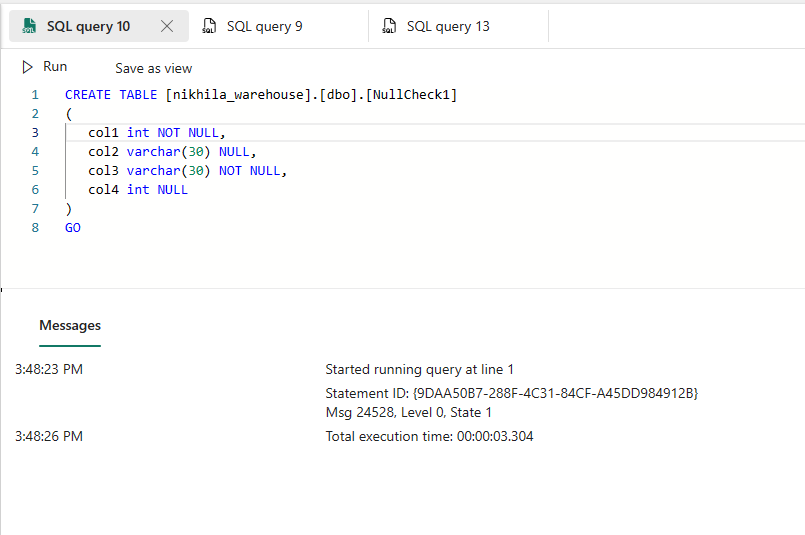Switch to the SQL query 9 tab
805x535 pixels.
(279, 26)
